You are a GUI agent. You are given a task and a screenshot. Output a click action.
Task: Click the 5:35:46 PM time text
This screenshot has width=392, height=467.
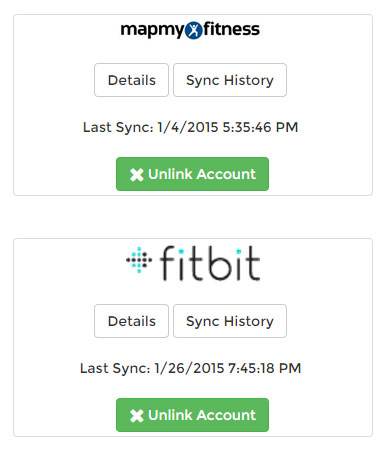260,127
